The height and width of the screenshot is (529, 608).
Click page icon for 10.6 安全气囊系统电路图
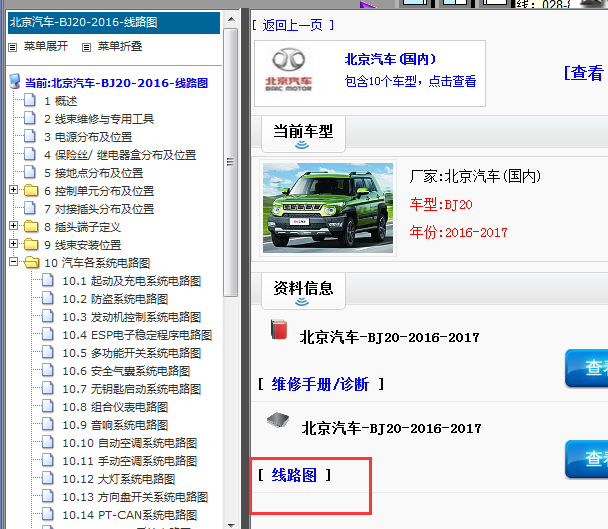[x=48, y=370]
